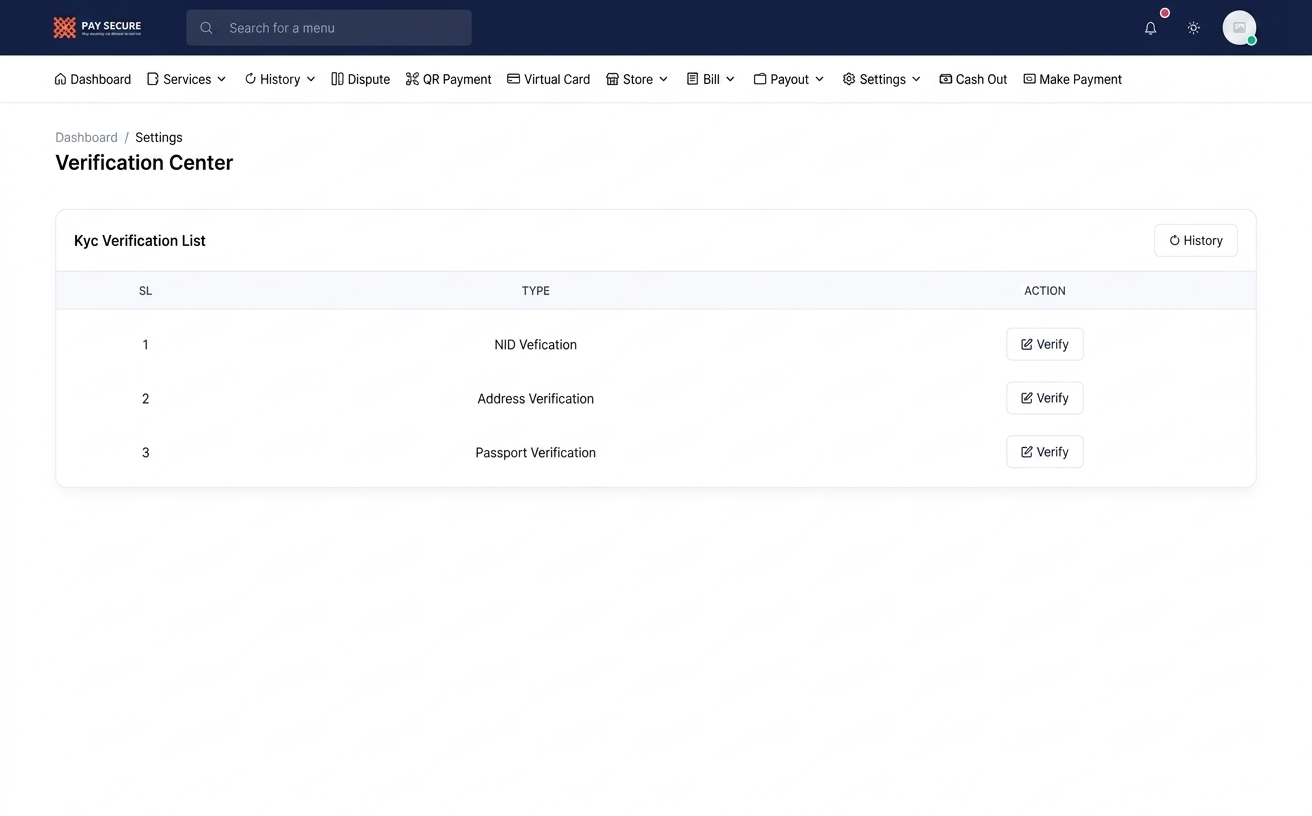Verify the Address Verification row
Screen dimensions: 1312x816
[1045, 398]
